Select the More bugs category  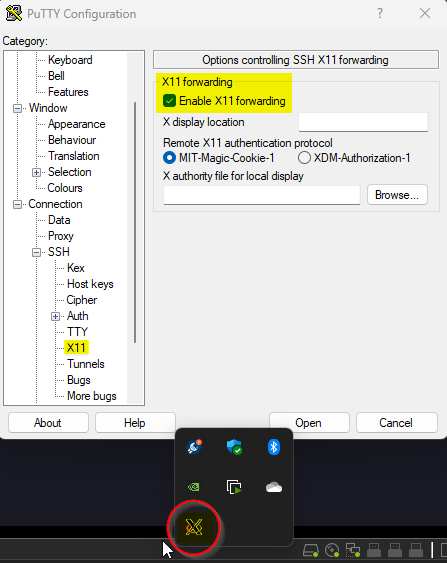(92, 396)
